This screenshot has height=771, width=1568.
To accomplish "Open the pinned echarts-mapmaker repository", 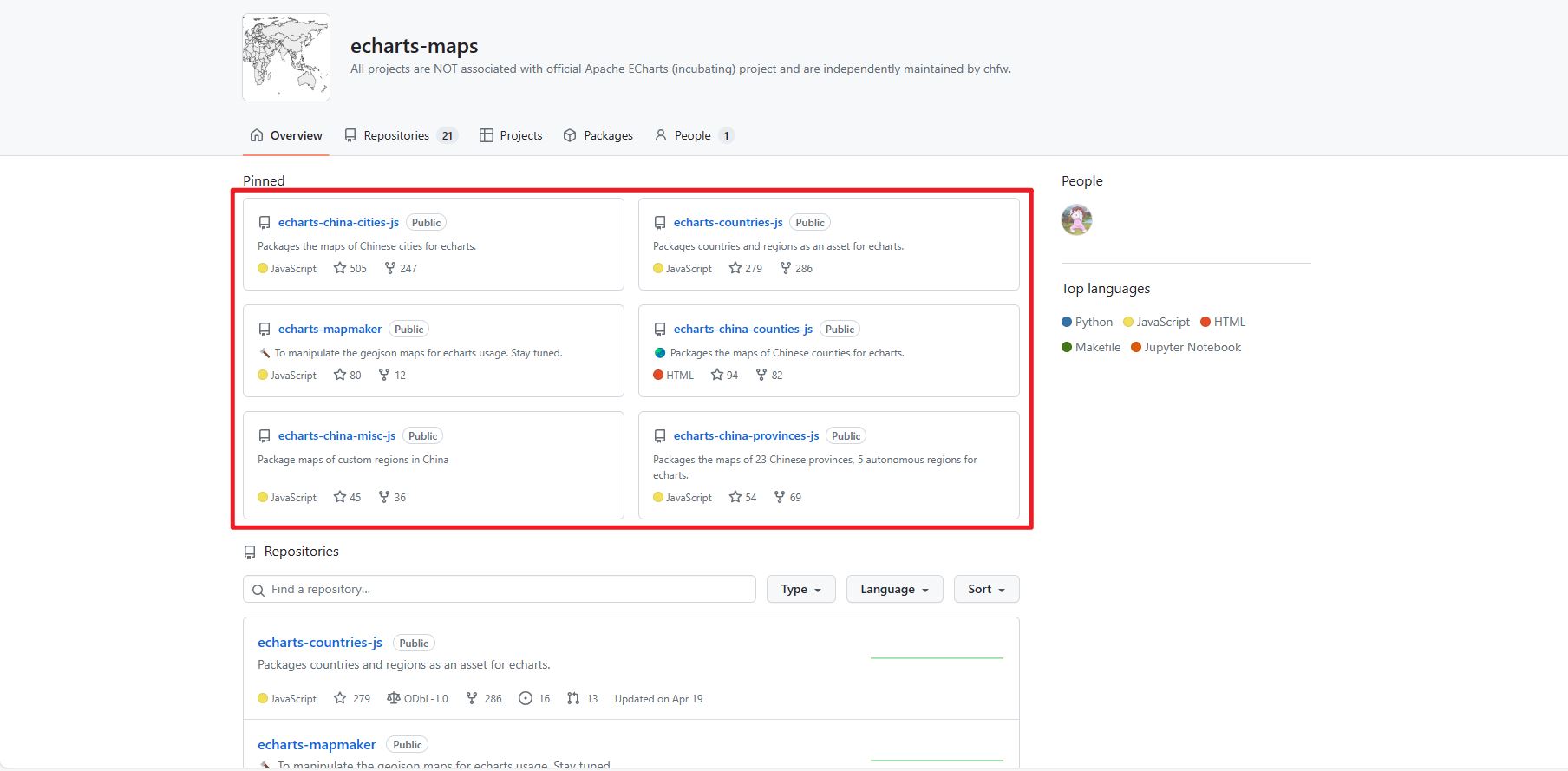I will pyautogui.click(x=330, y=329).
